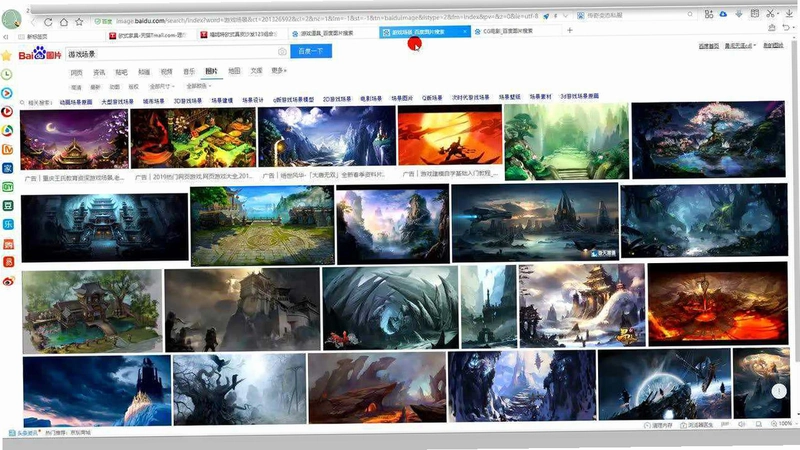Screen dimensions: 800x450
Task: Select the 视频 navigation tab
Action: click(x=166, y=72)
